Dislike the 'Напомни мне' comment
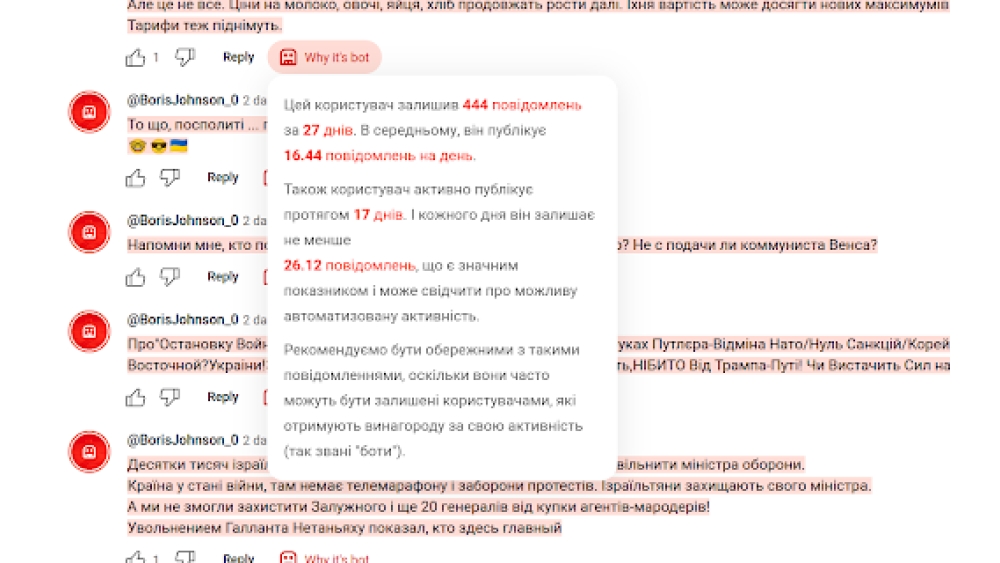This screenshot has height=563, width=1000. pyautogui.click(x=170, y=277)
